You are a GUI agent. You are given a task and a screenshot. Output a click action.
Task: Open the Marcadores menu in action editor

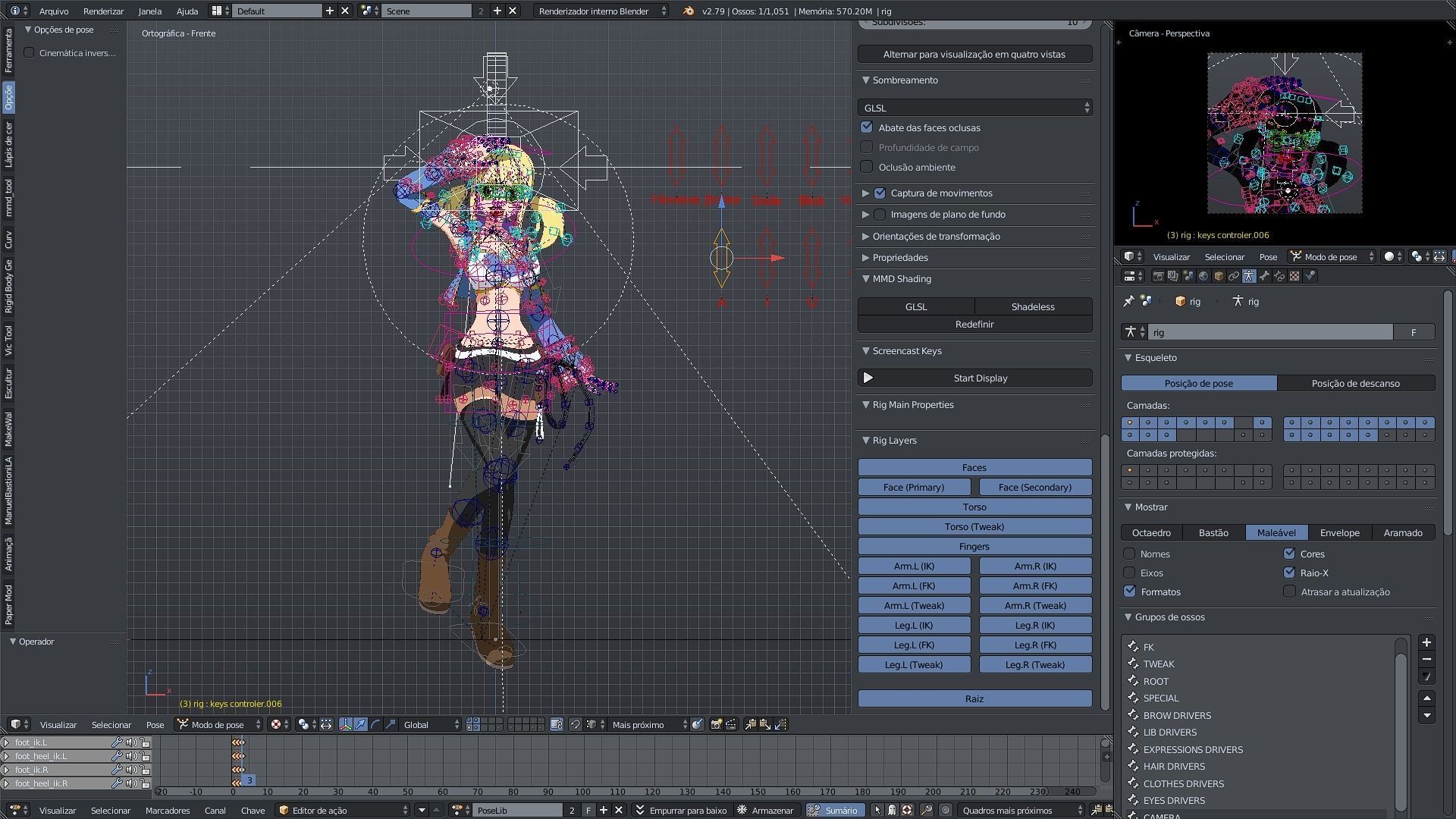(x=168, y=810)
